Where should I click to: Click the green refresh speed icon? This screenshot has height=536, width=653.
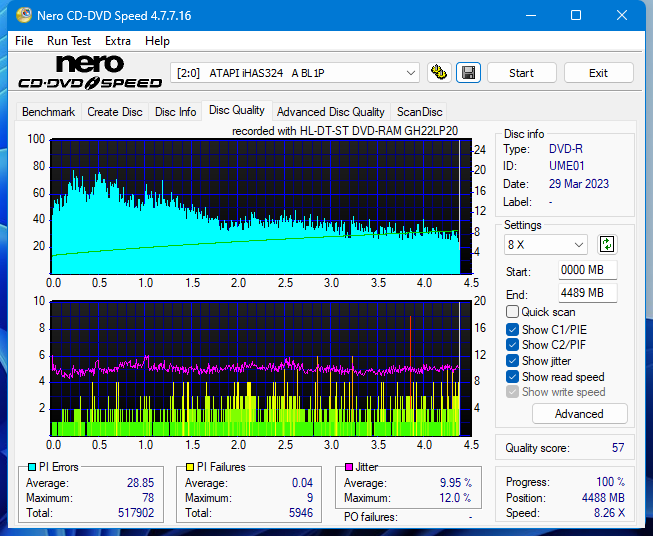point(607,244)
